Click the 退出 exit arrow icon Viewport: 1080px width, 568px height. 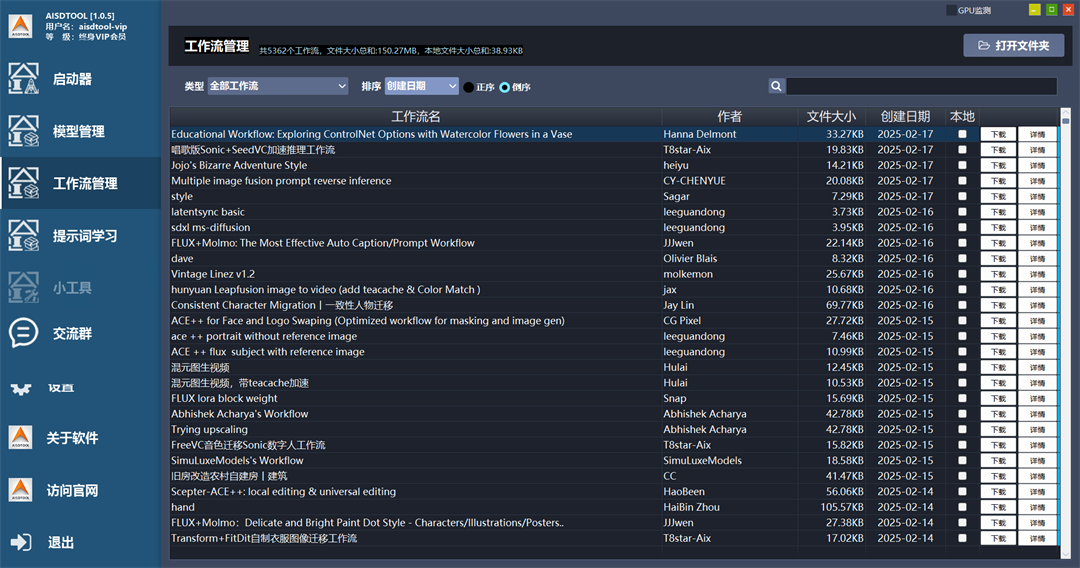21,542
